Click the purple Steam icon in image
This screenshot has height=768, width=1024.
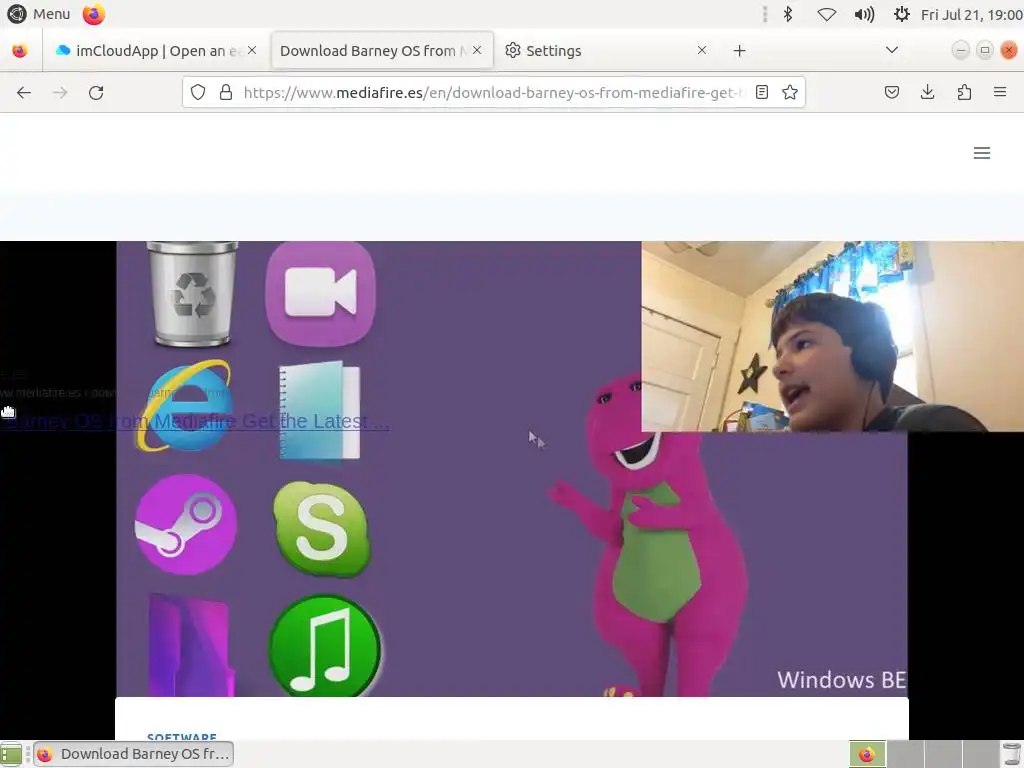pyautogui.click(x=185, y=524)
